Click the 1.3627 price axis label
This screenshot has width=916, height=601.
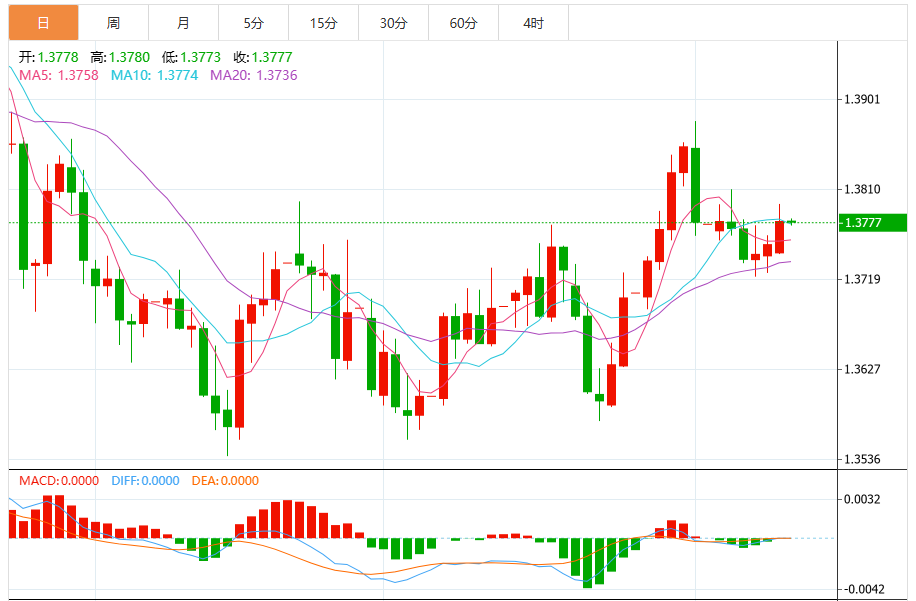click(x=862, y=369)
